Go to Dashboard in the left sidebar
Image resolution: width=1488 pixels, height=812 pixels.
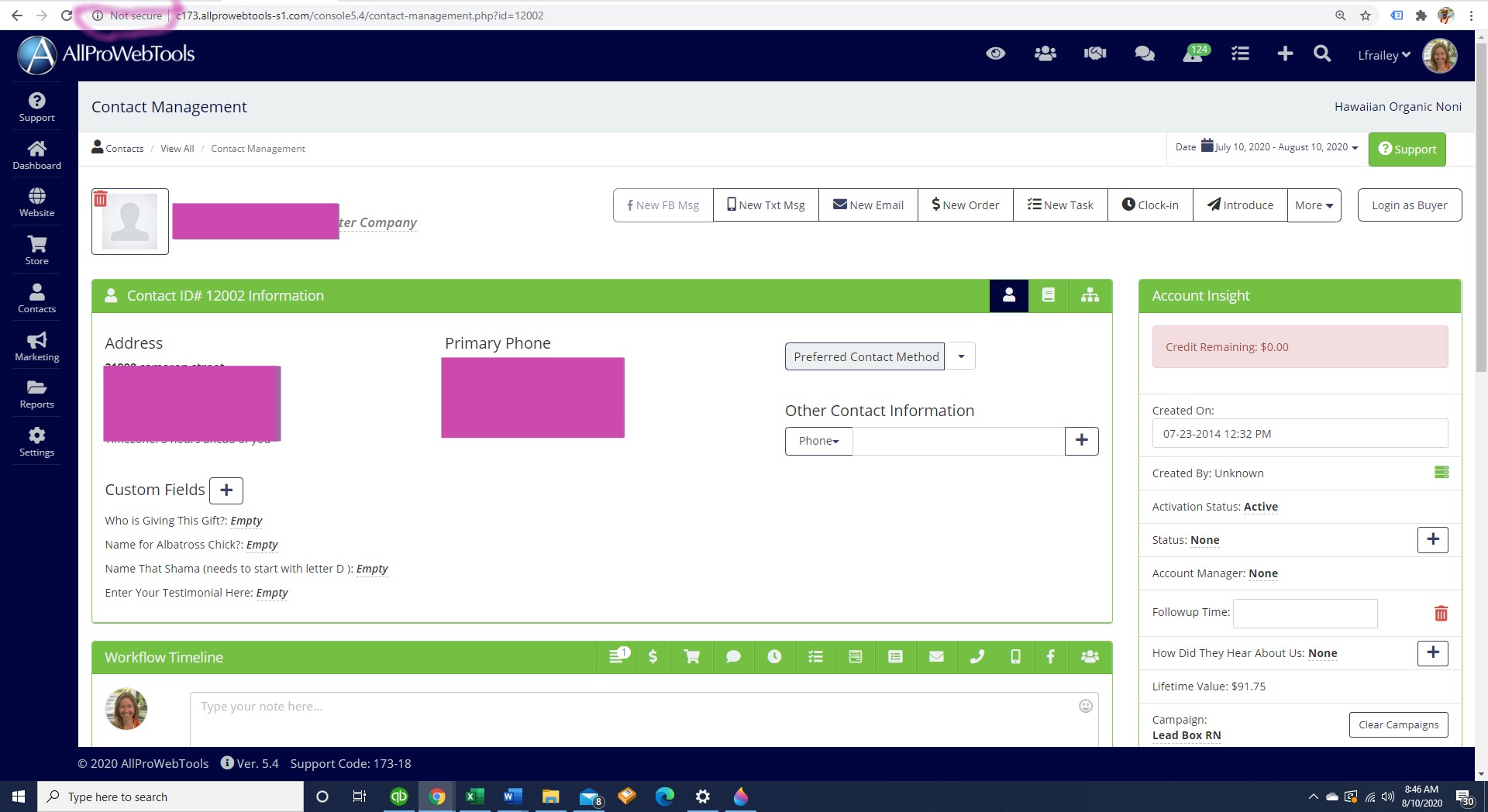point(36,155)
